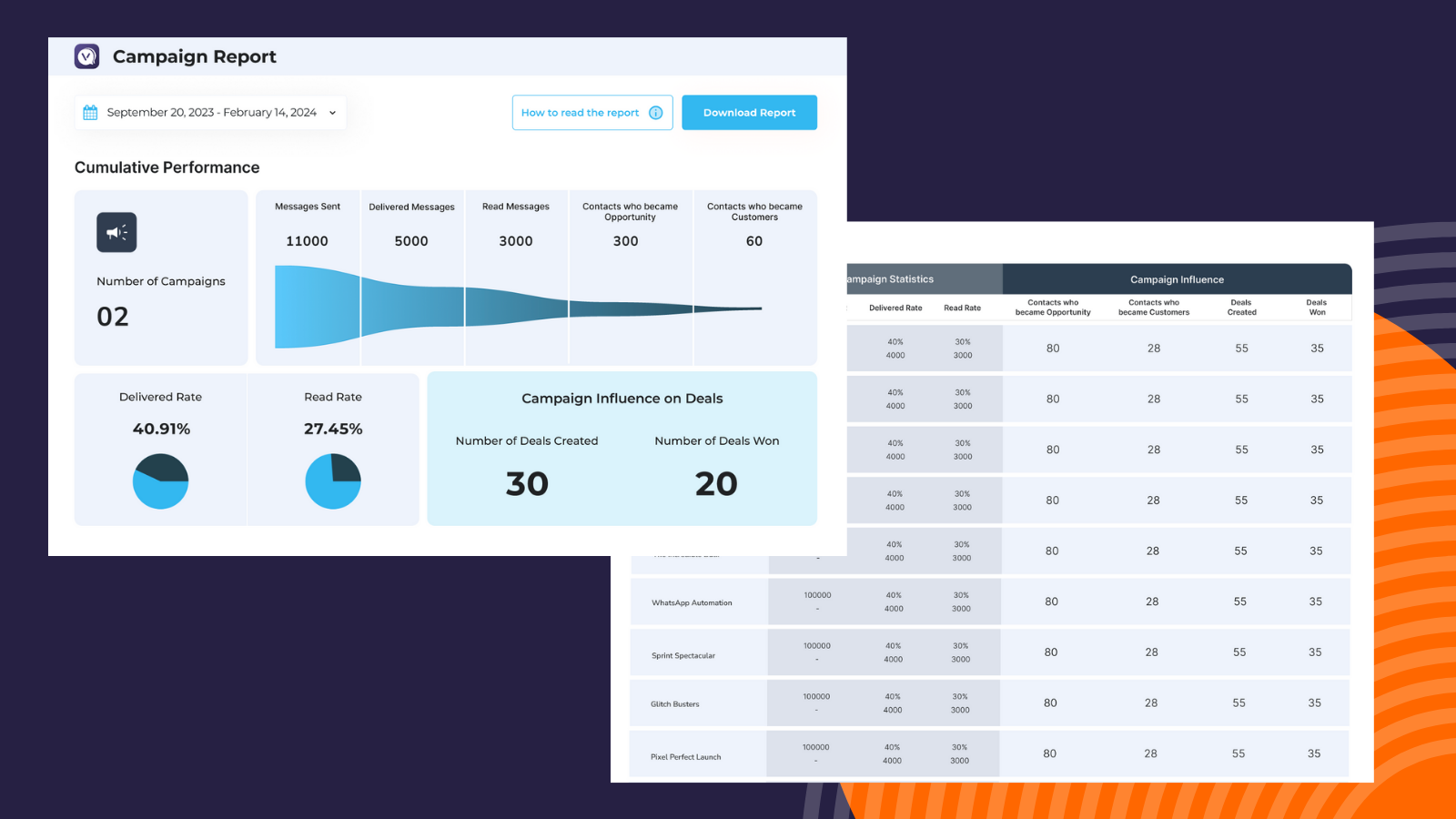Viewport: 1456px width, 819px height.
Task: Open the How to read the report link
Action: point(580,113)
